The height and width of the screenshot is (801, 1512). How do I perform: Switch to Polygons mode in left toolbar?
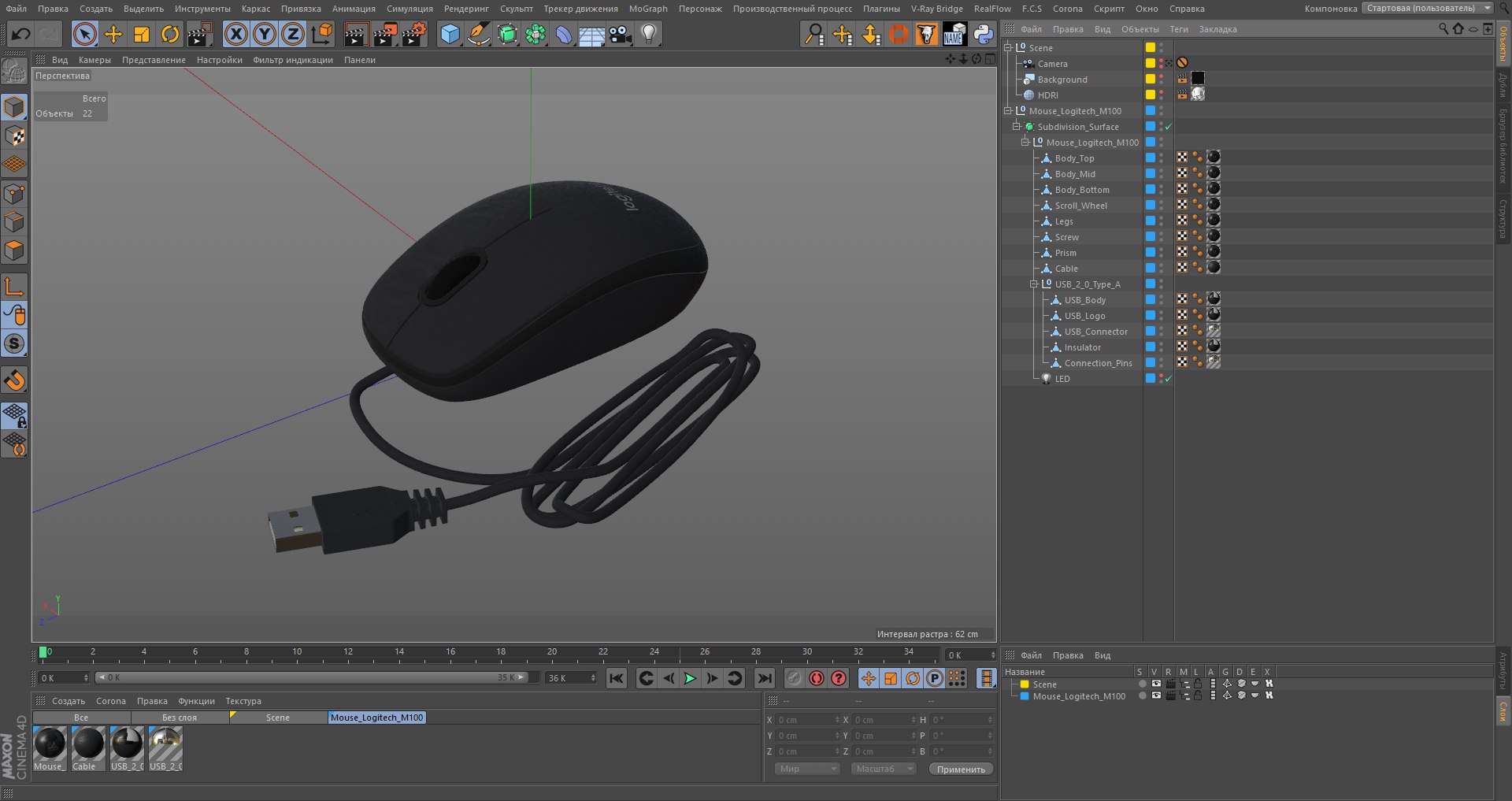click(x=14, y=250)
